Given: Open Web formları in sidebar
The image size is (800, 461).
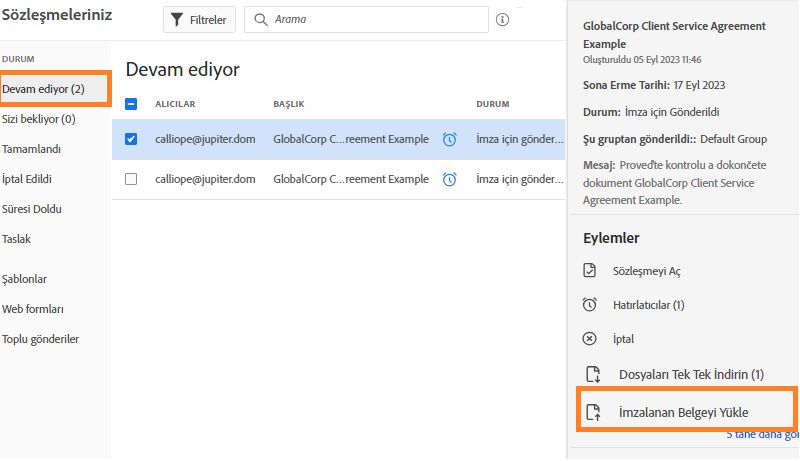Looking at the screenshot, I should point(34,309).
